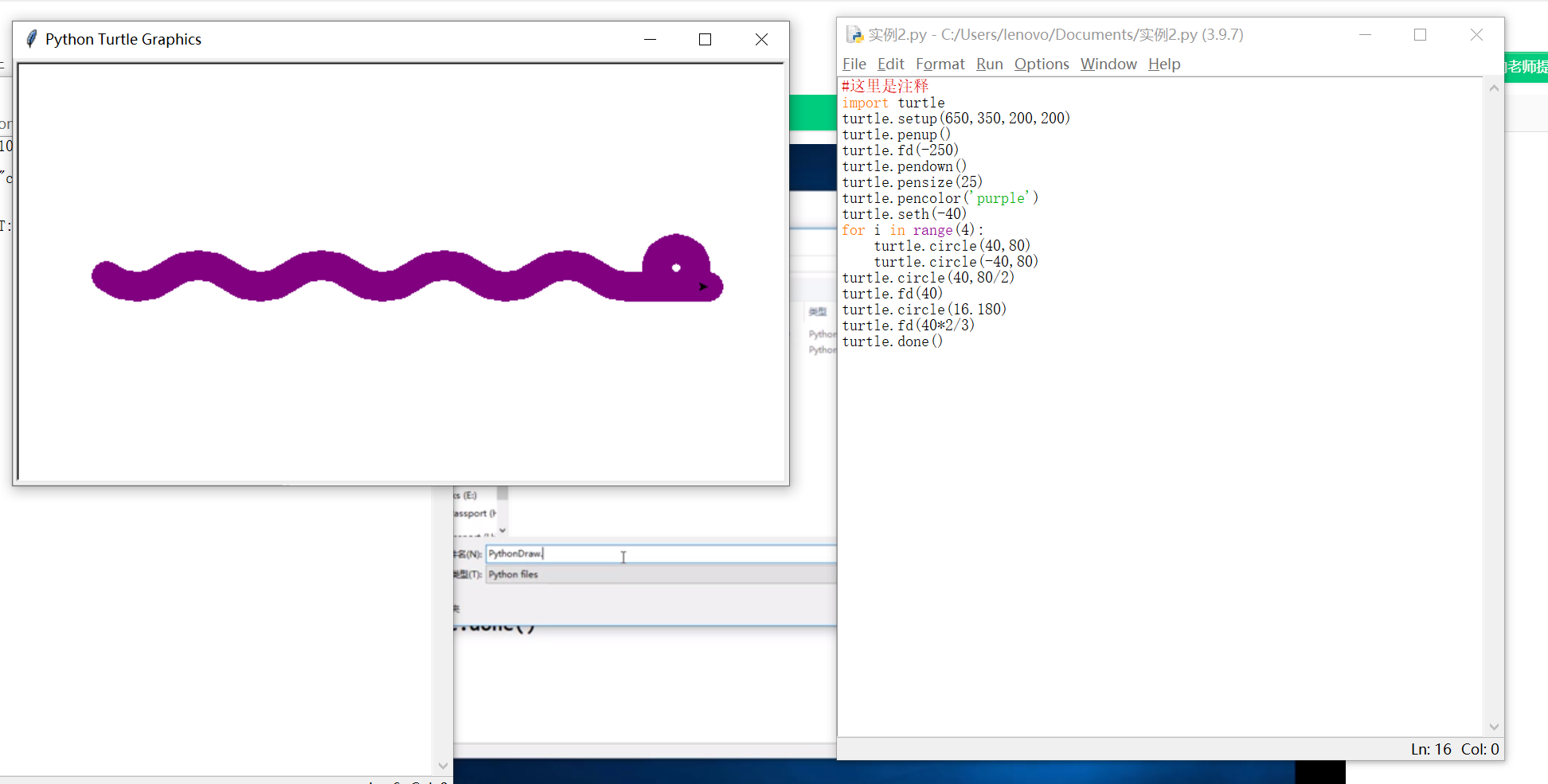This screenshot has height=784, width=1548.
Task: Click the Ln: 16 status bar indicator
Action: pyautogui.click(x=1431, y=749)
